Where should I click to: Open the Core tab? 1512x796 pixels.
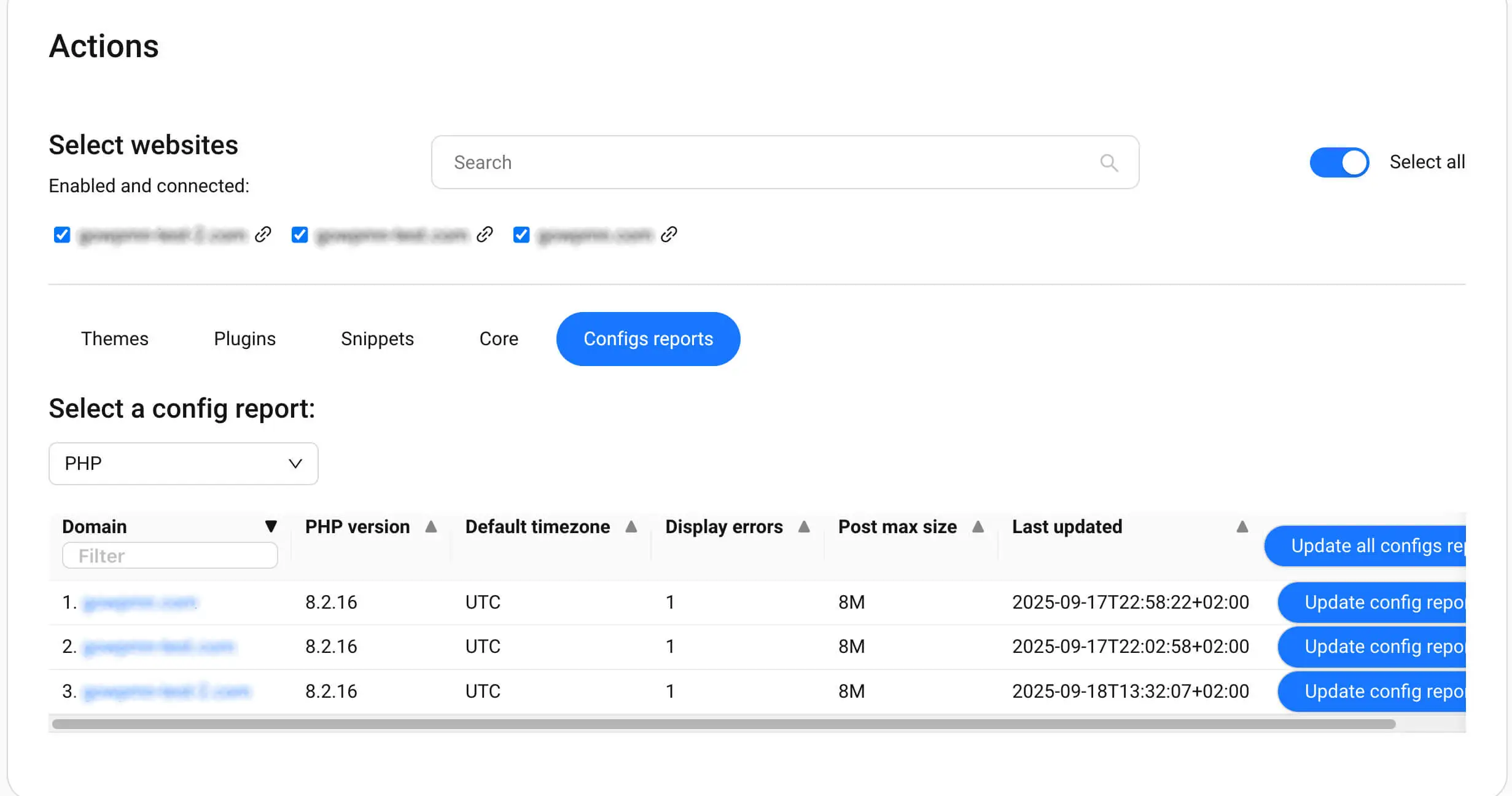(x=498, y=338)
